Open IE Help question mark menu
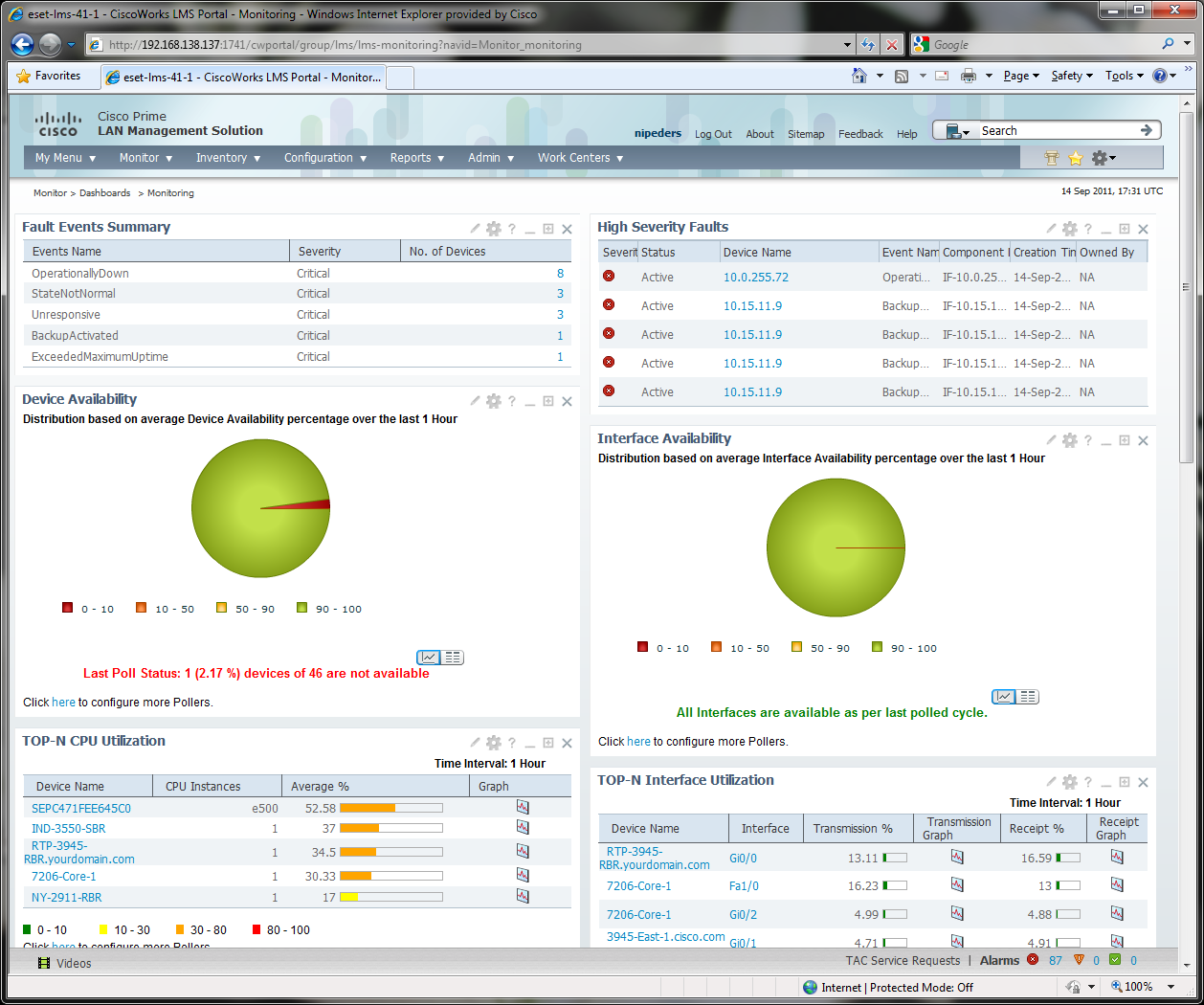The height and width of the screenshot is (1005, 1204). click(1164, 76)
